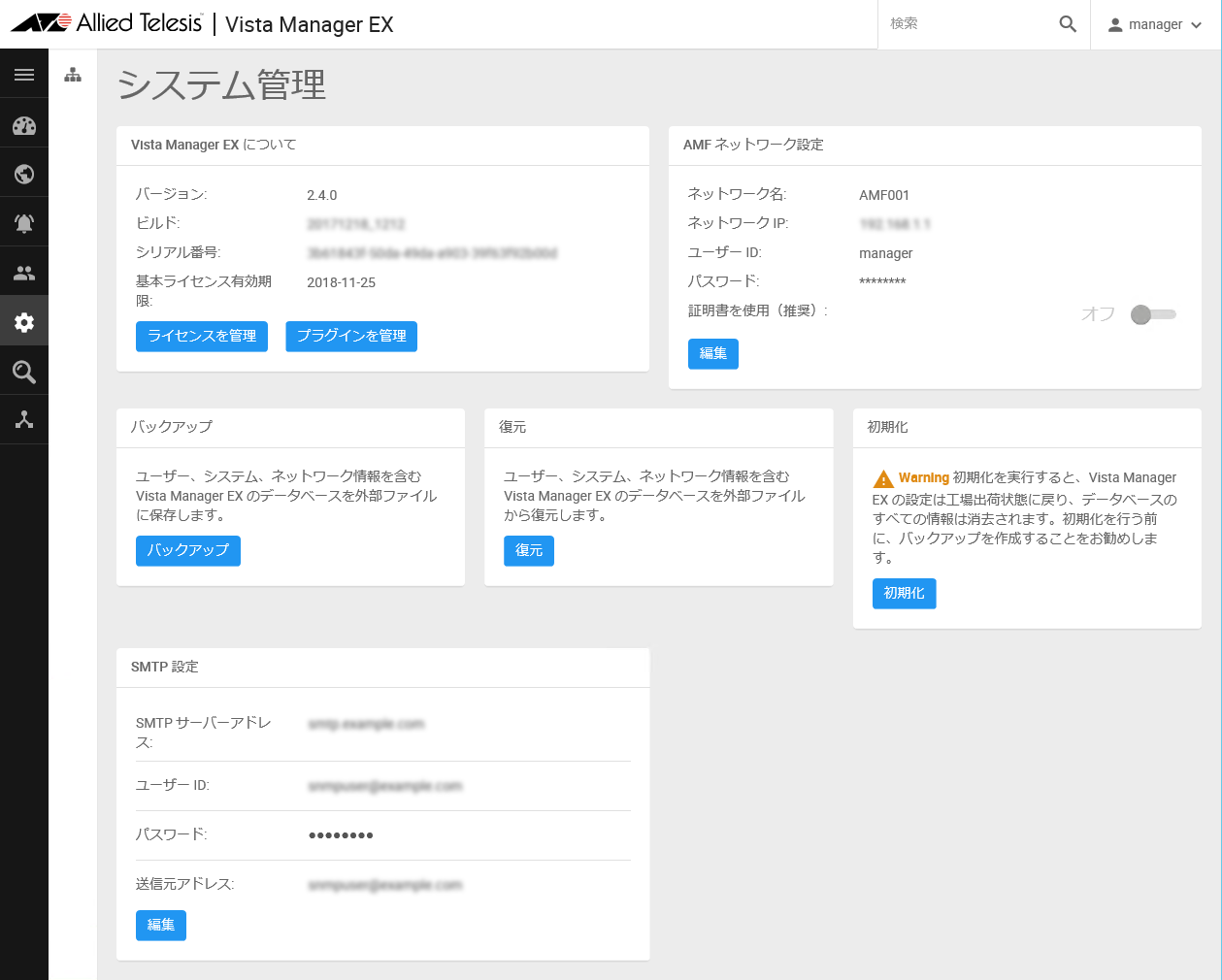The image size is (1222, 980).
Task: Open the alarm bell events icon
Action: pos(24,223)
